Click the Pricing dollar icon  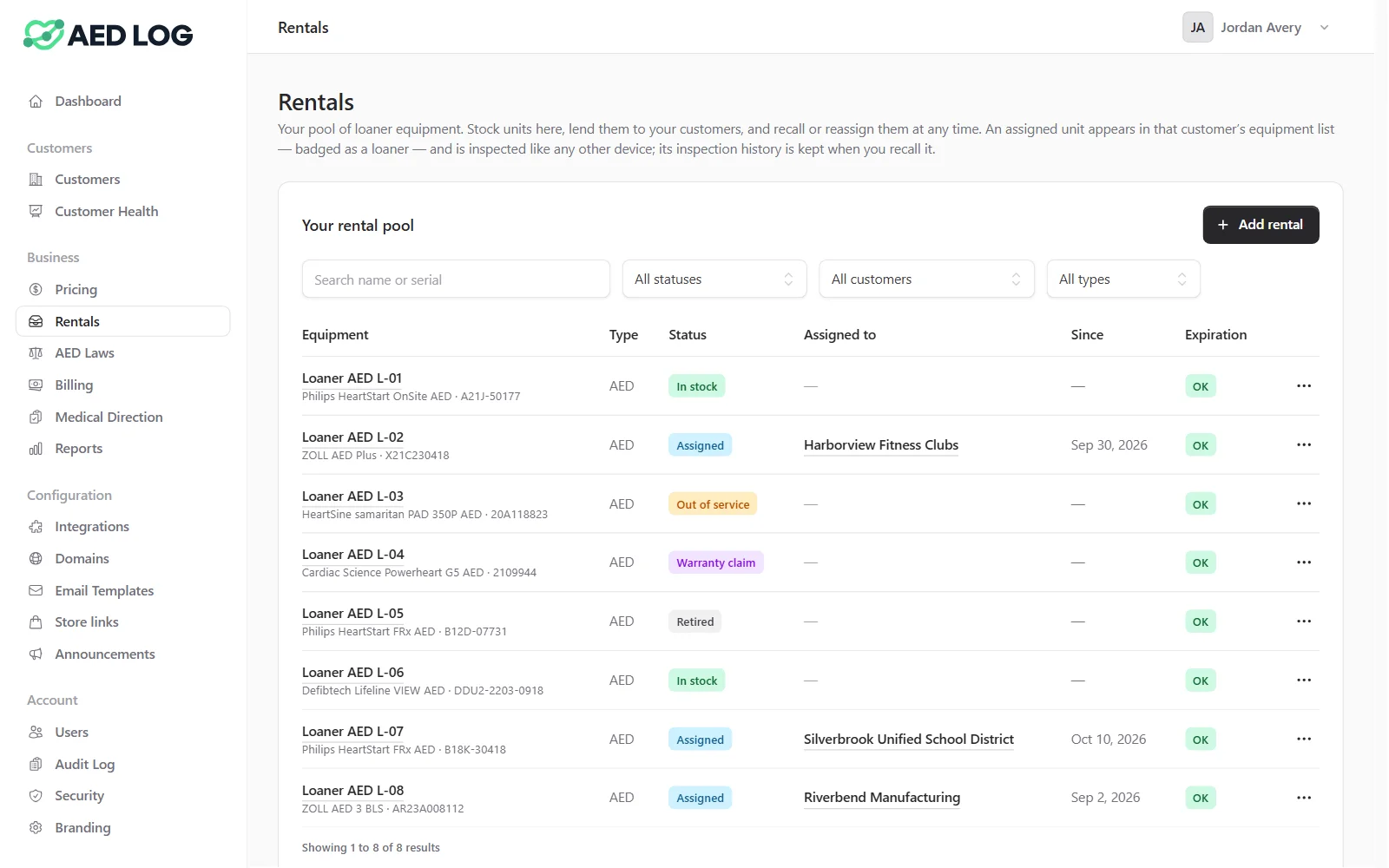(x=36, y=290)
